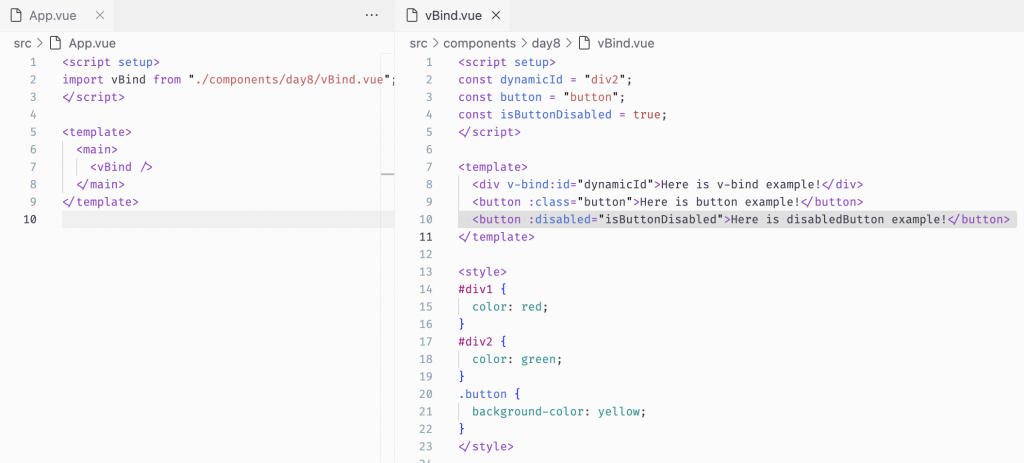Click the color: red declaration
The image size is (1024, 463).
[x=510, y=306]
